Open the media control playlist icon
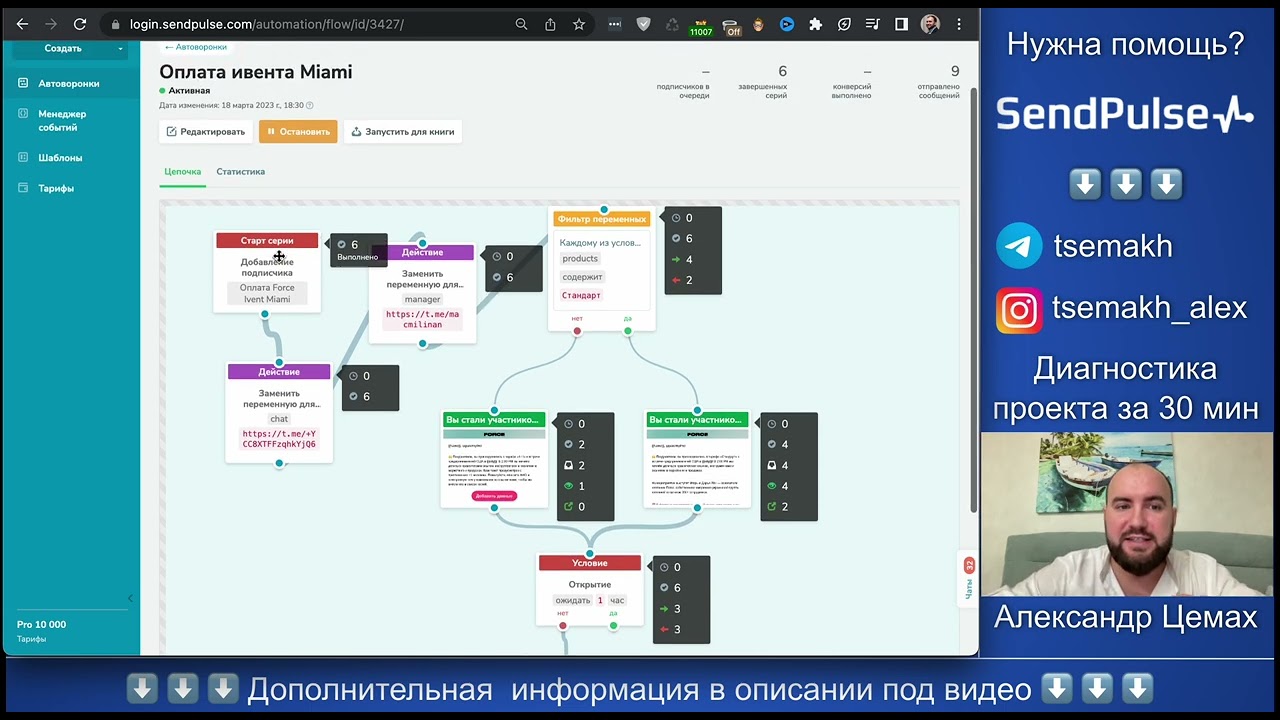The width and height of the screenshot is (1280, 720). click(872, 24)
